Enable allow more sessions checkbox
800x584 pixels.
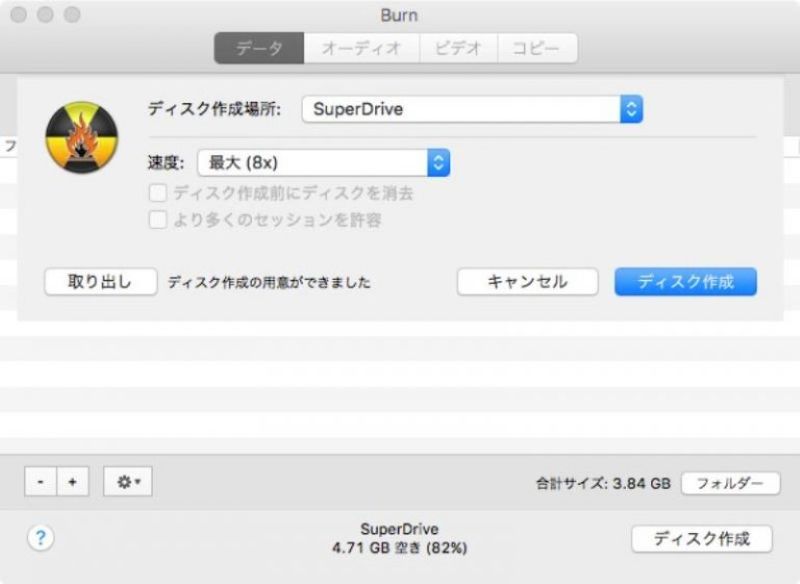click(x=157, y=219)
